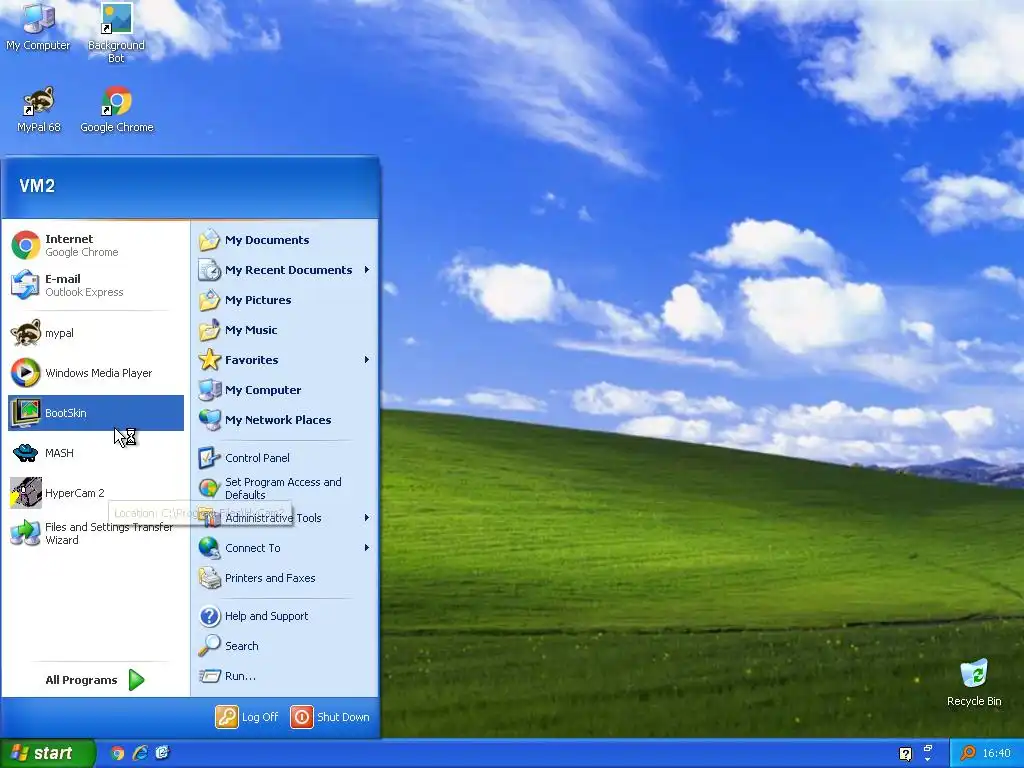This screenshot has width=1024, height=768.
Task: Launch Internet Explorer from Quick Launch
Action: point(140,753)
